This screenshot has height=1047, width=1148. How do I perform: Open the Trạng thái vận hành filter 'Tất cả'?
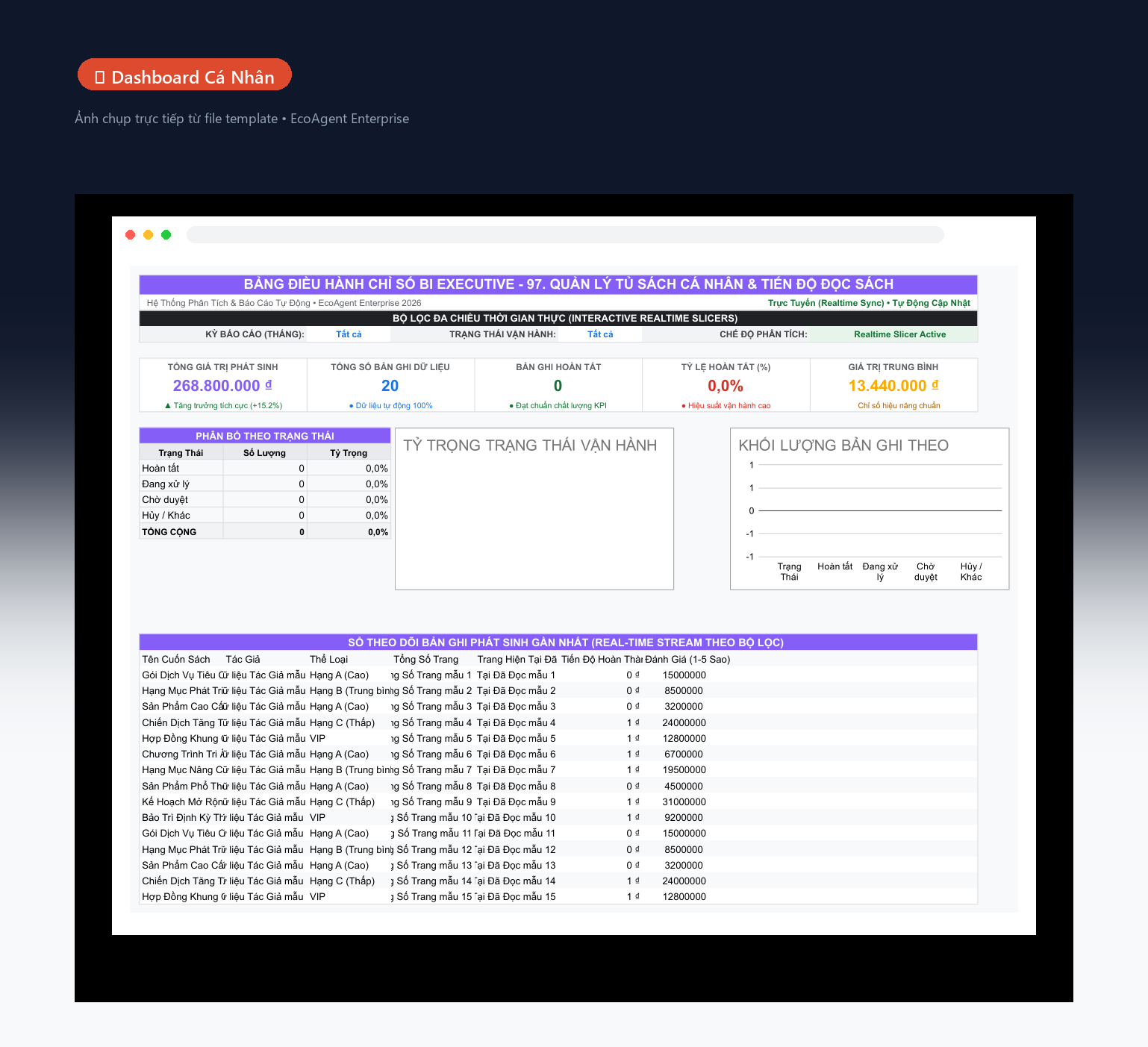coord(600,334)
